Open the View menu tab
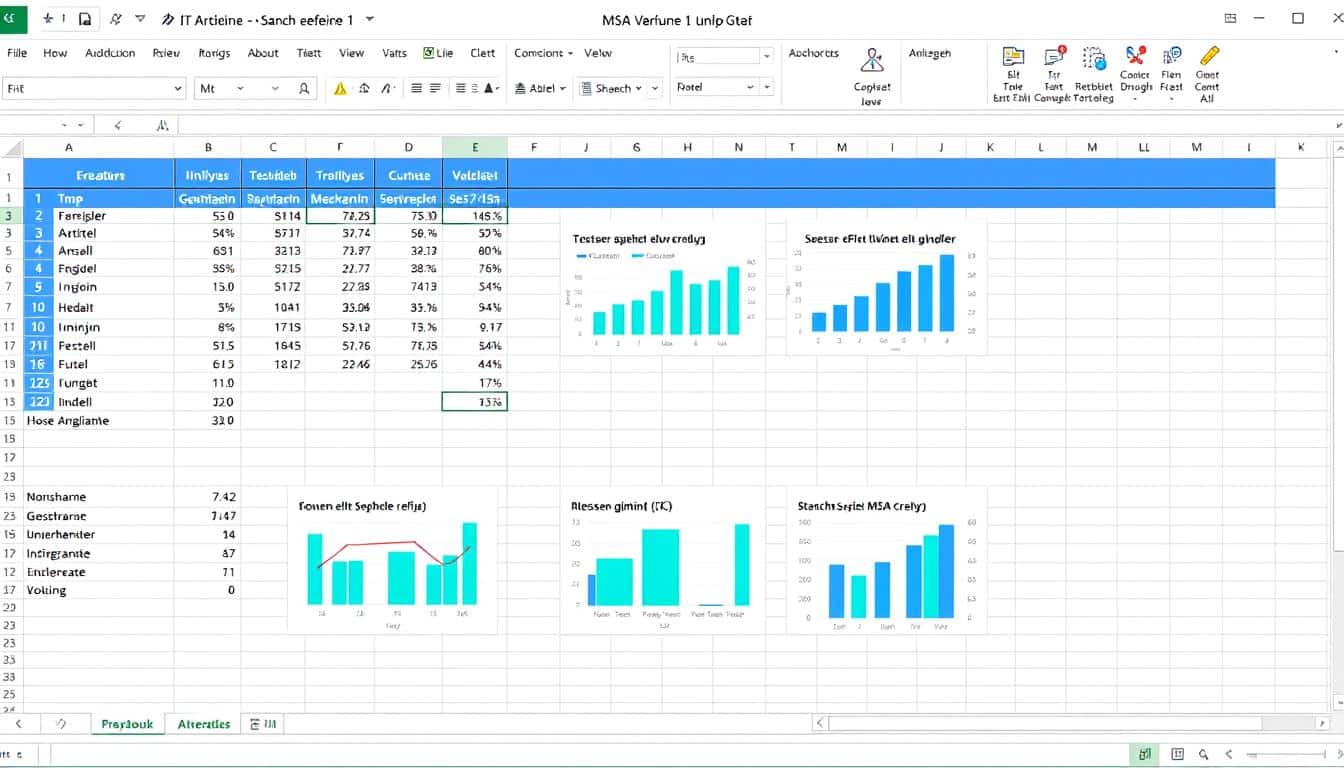 pos(352,53)
